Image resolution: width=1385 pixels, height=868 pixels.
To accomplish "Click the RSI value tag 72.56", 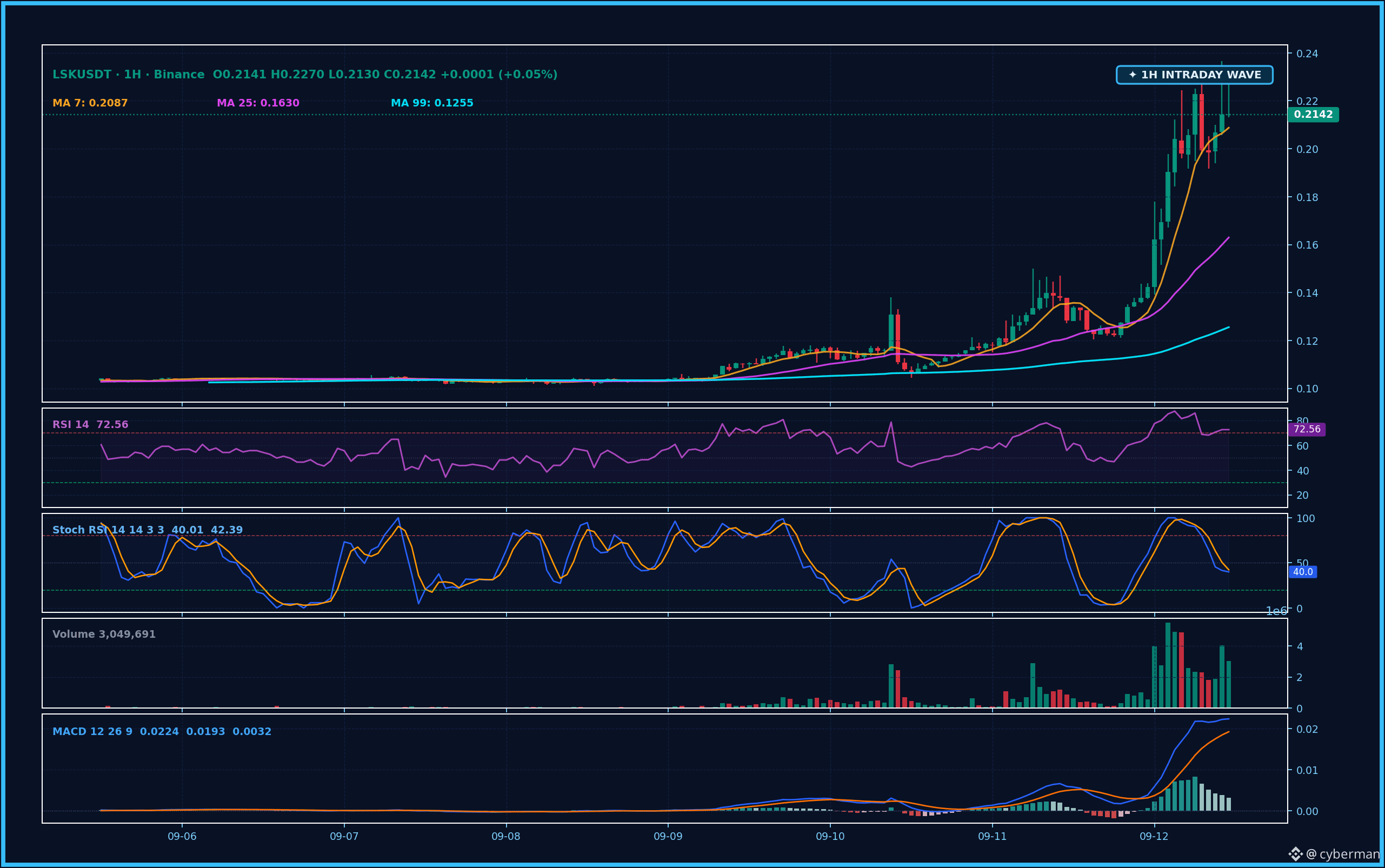I will 1306,429.
